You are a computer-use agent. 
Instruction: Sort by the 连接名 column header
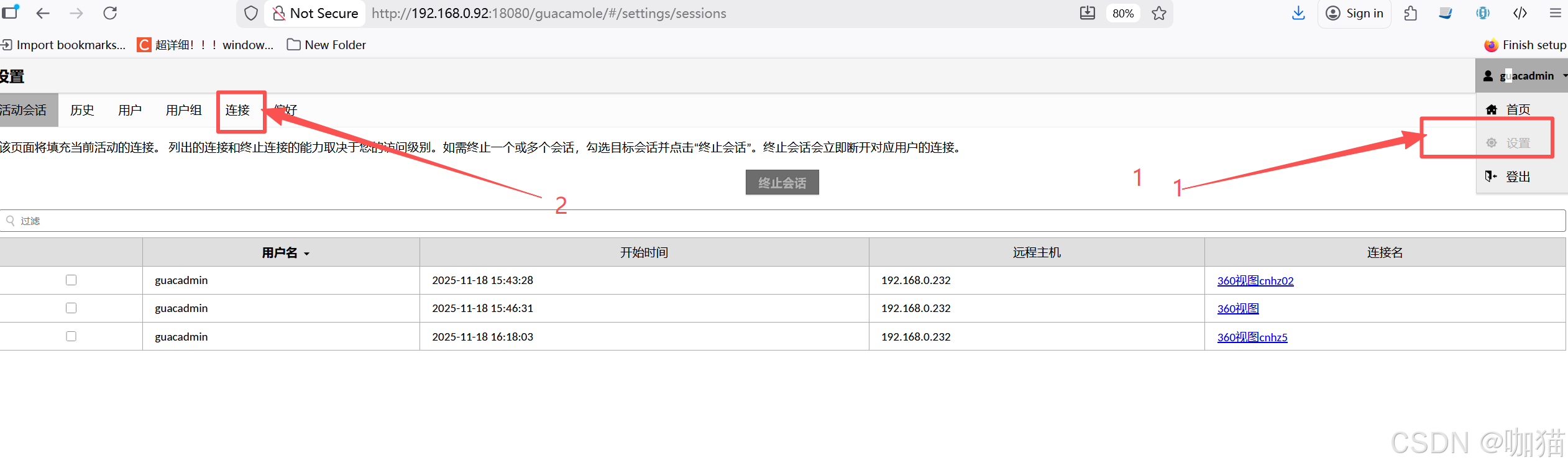click(x=1385, y=252)
